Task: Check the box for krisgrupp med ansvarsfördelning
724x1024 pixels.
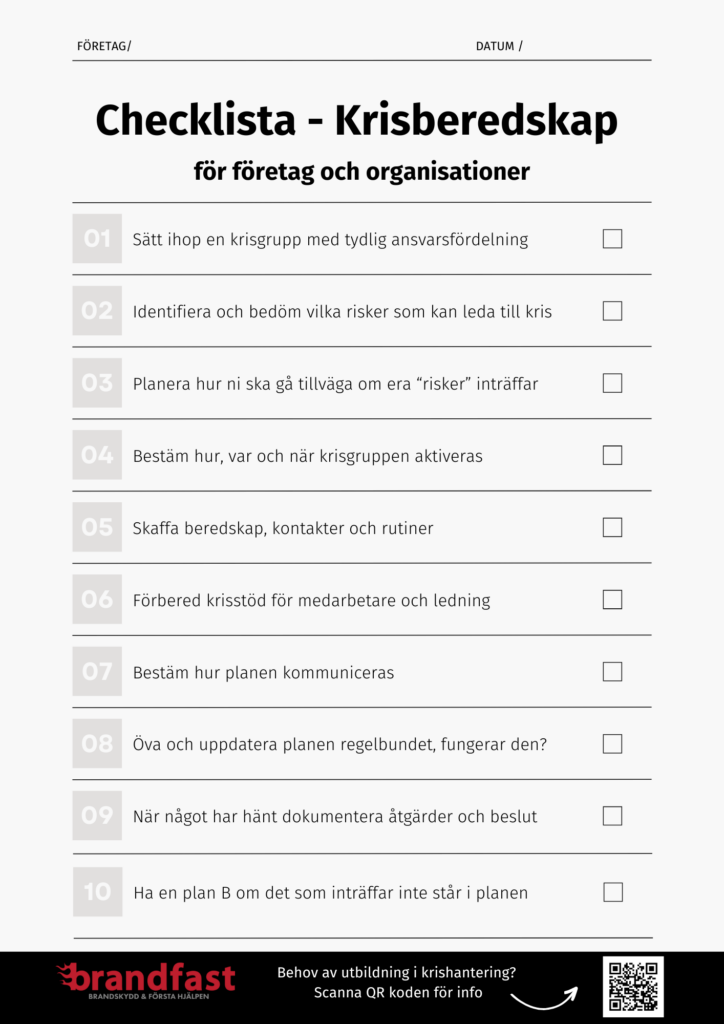Action: coord(612,239)
